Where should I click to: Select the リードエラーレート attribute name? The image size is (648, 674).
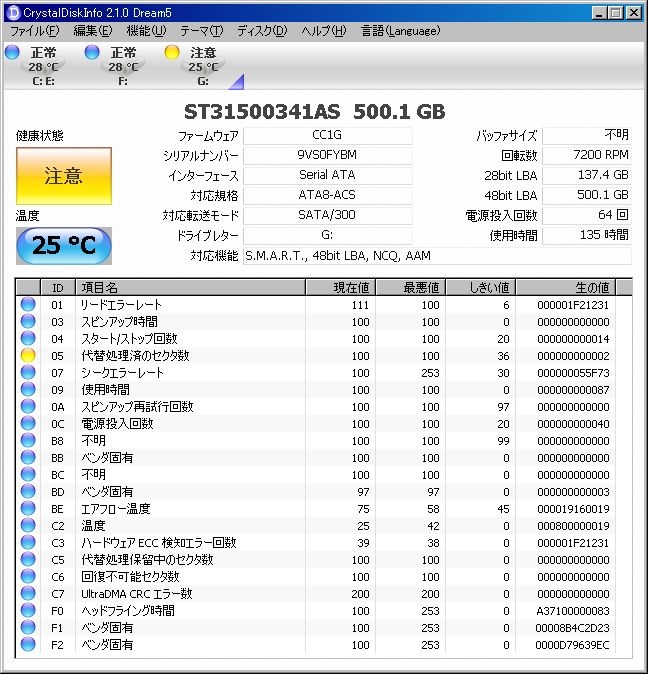[x=121, y=305]
